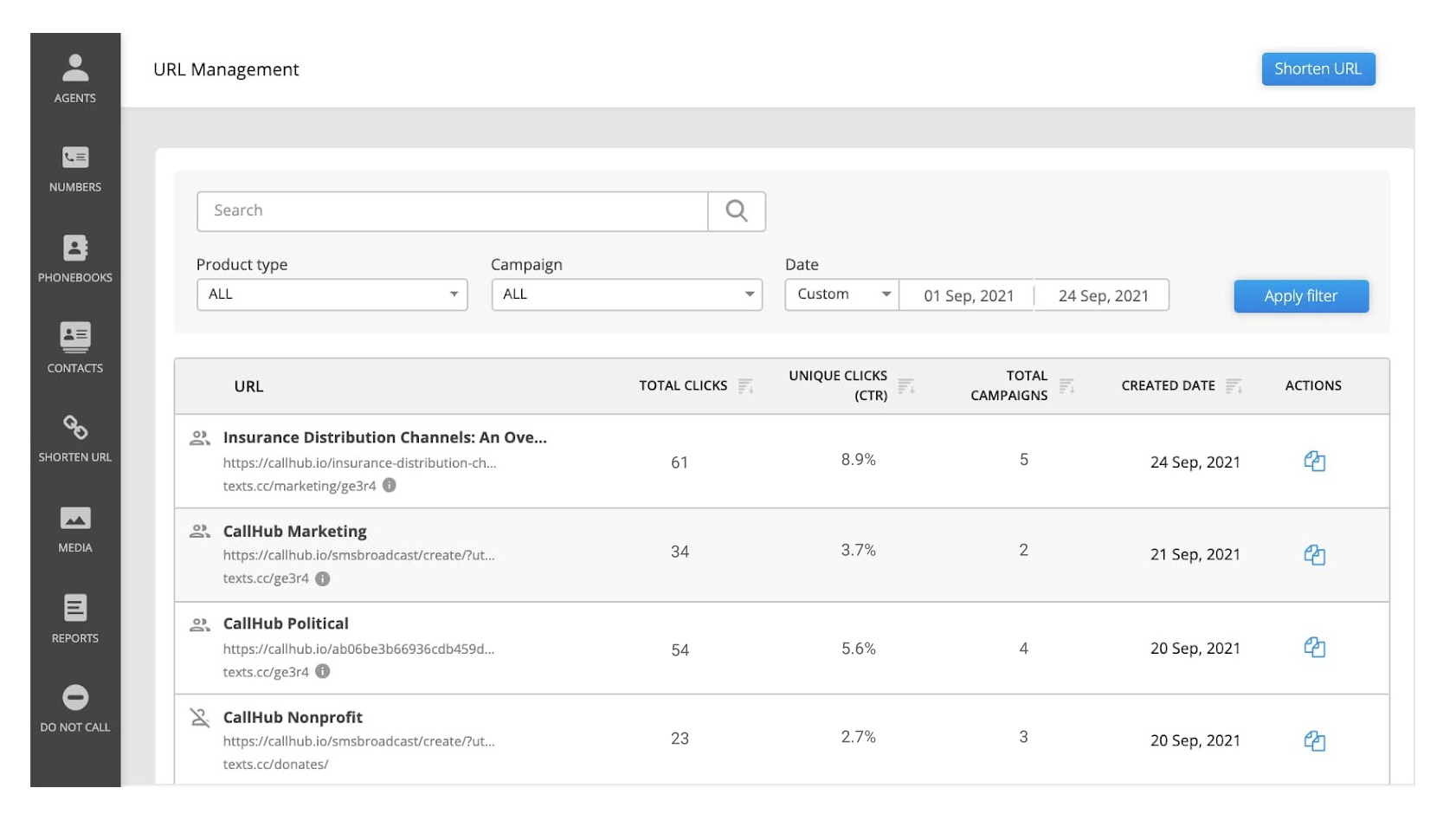Viewport: 1456px width, 814px height.
Task: Select the 21 Sep, 2021 created date
Action: tap(1195, 554)
